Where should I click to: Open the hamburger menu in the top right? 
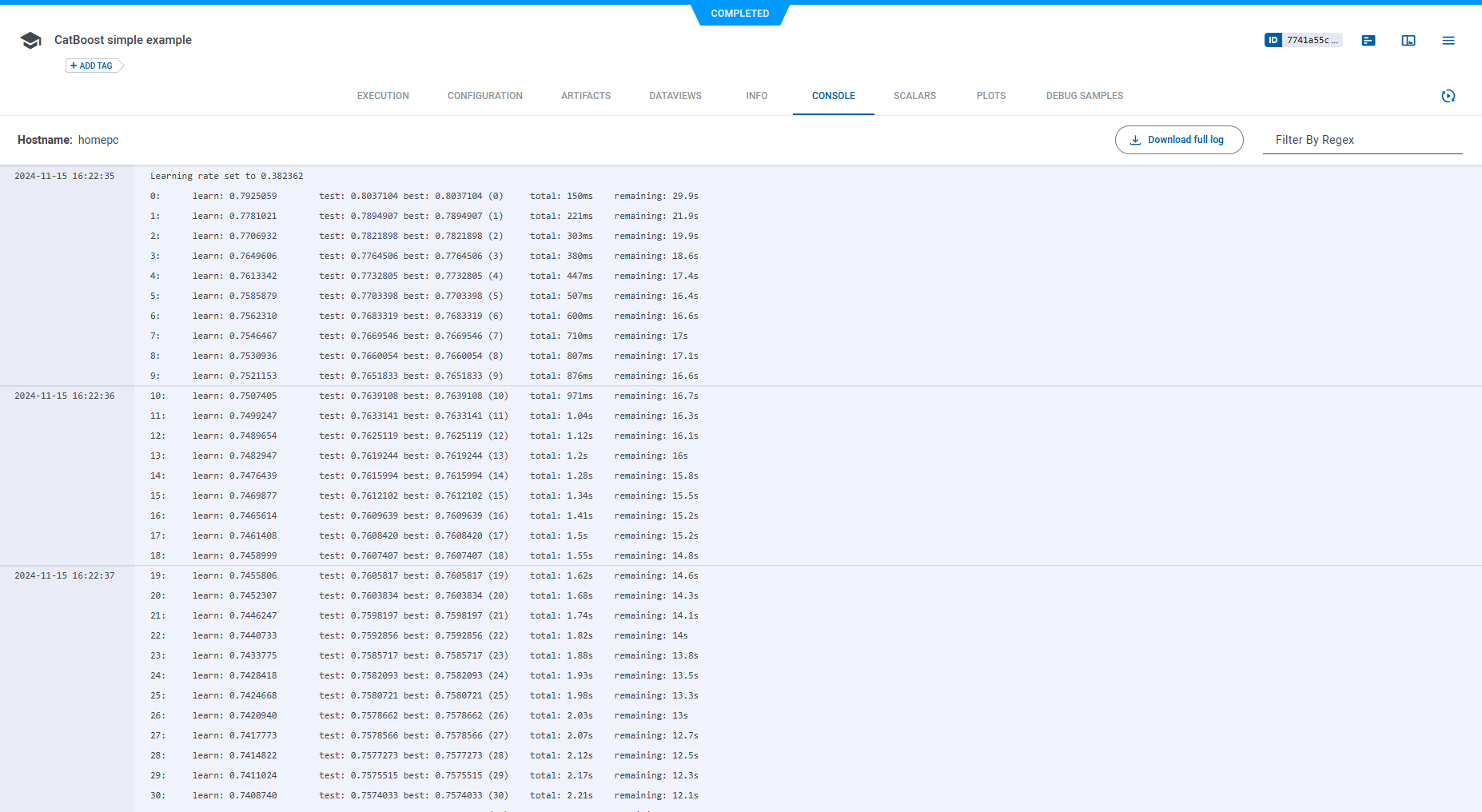coord(1448,40)
